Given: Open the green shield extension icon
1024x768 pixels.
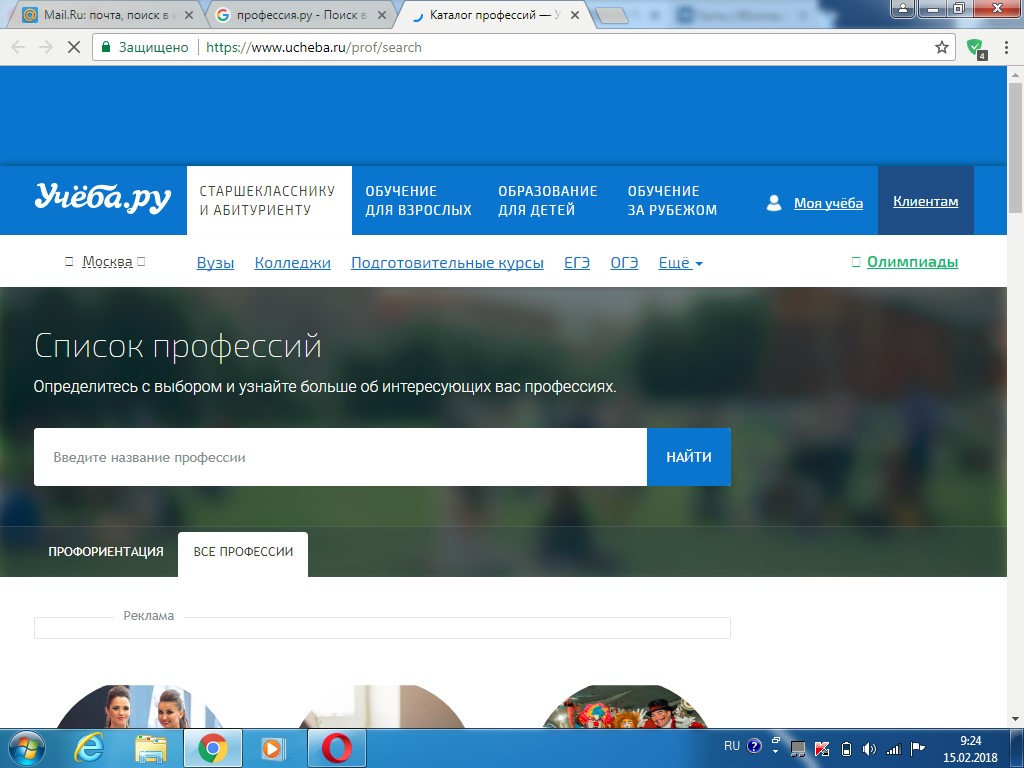Looking at the screenshot, I should (975, 48).
